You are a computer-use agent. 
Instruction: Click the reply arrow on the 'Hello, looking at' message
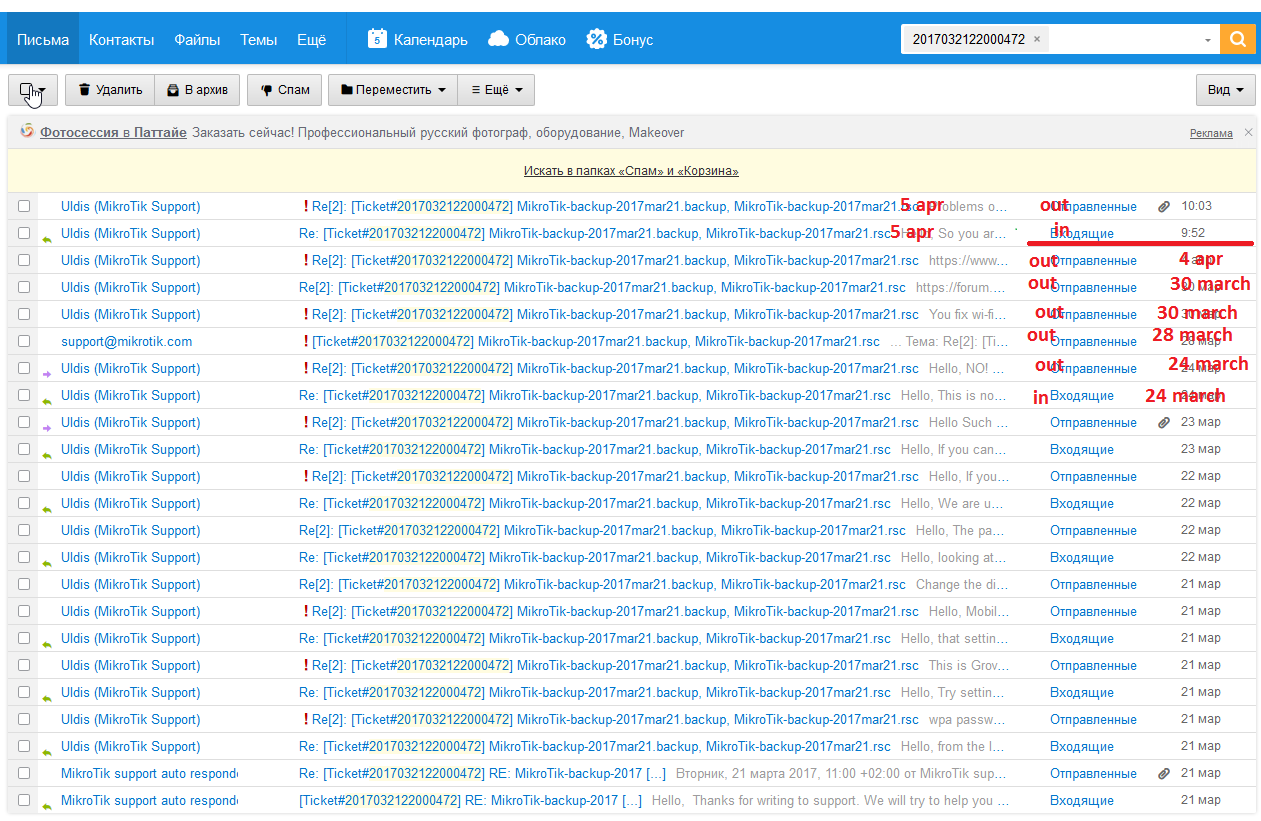tap(46, 562)
